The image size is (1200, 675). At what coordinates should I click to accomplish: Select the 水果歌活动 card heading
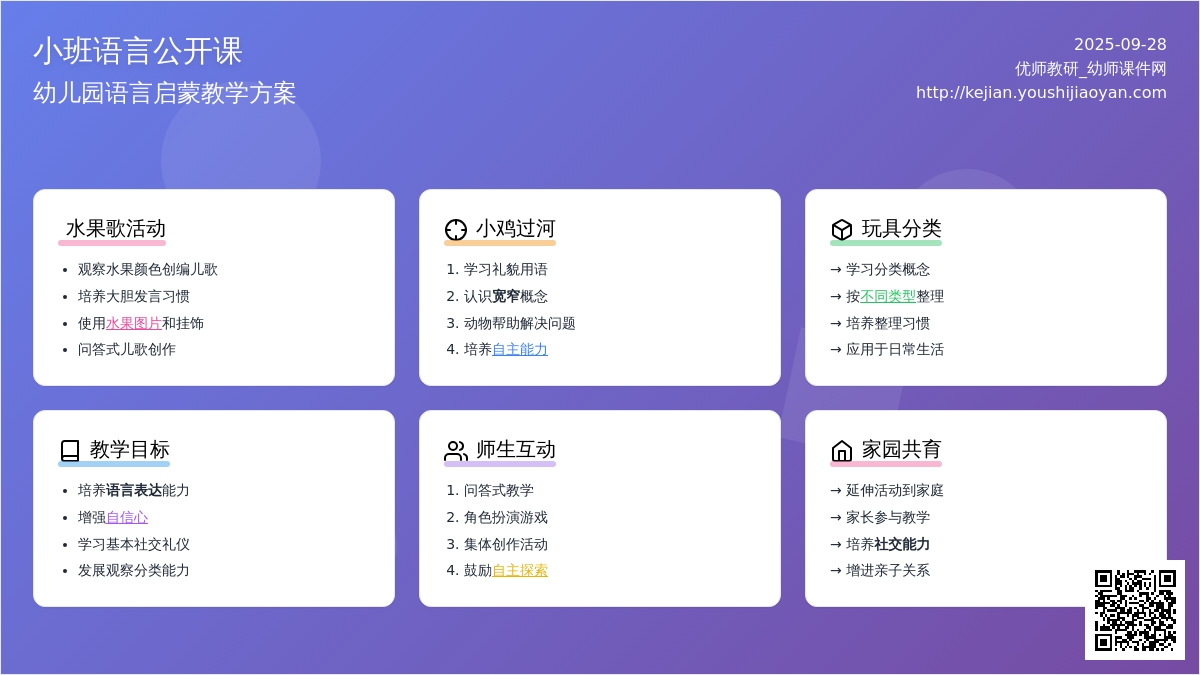(x=115, y=229)
